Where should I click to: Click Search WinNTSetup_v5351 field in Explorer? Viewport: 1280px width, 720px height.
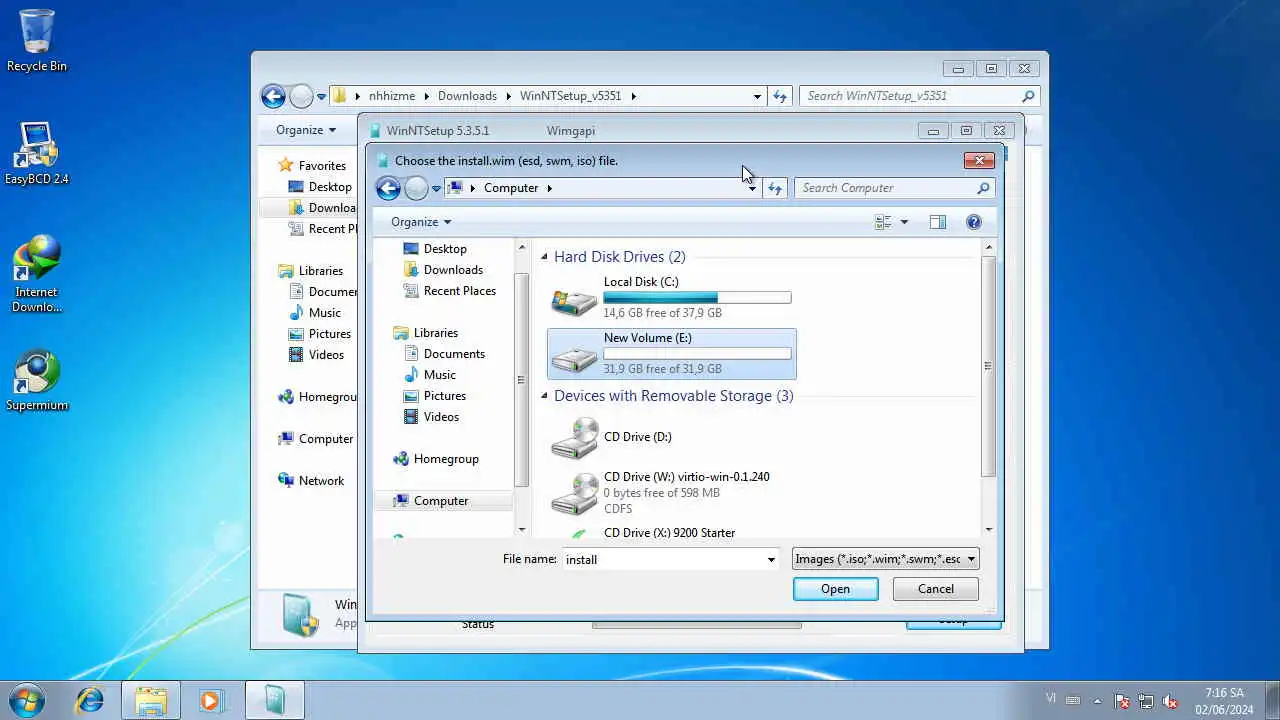pos(920,96)
